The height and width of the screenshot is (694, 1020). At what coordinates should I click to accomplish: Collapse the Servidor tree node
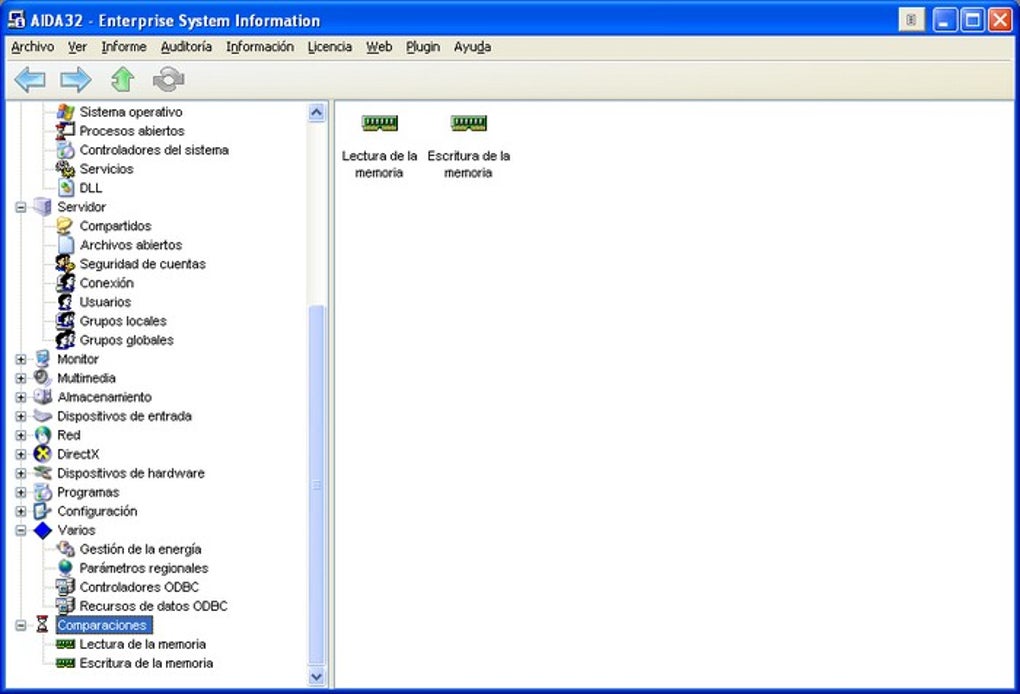tap(21, 207)
